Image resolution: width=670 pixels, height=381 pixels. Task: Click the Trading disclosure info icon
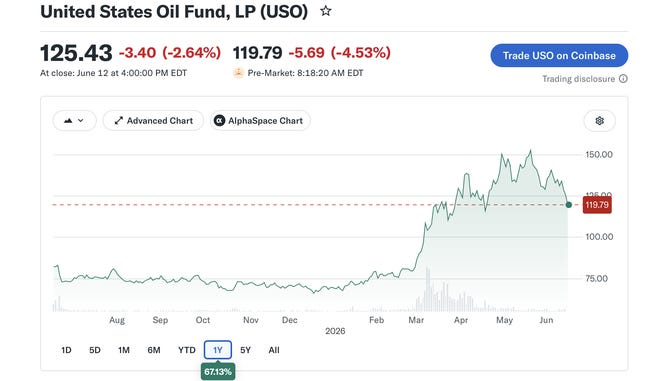623,79
